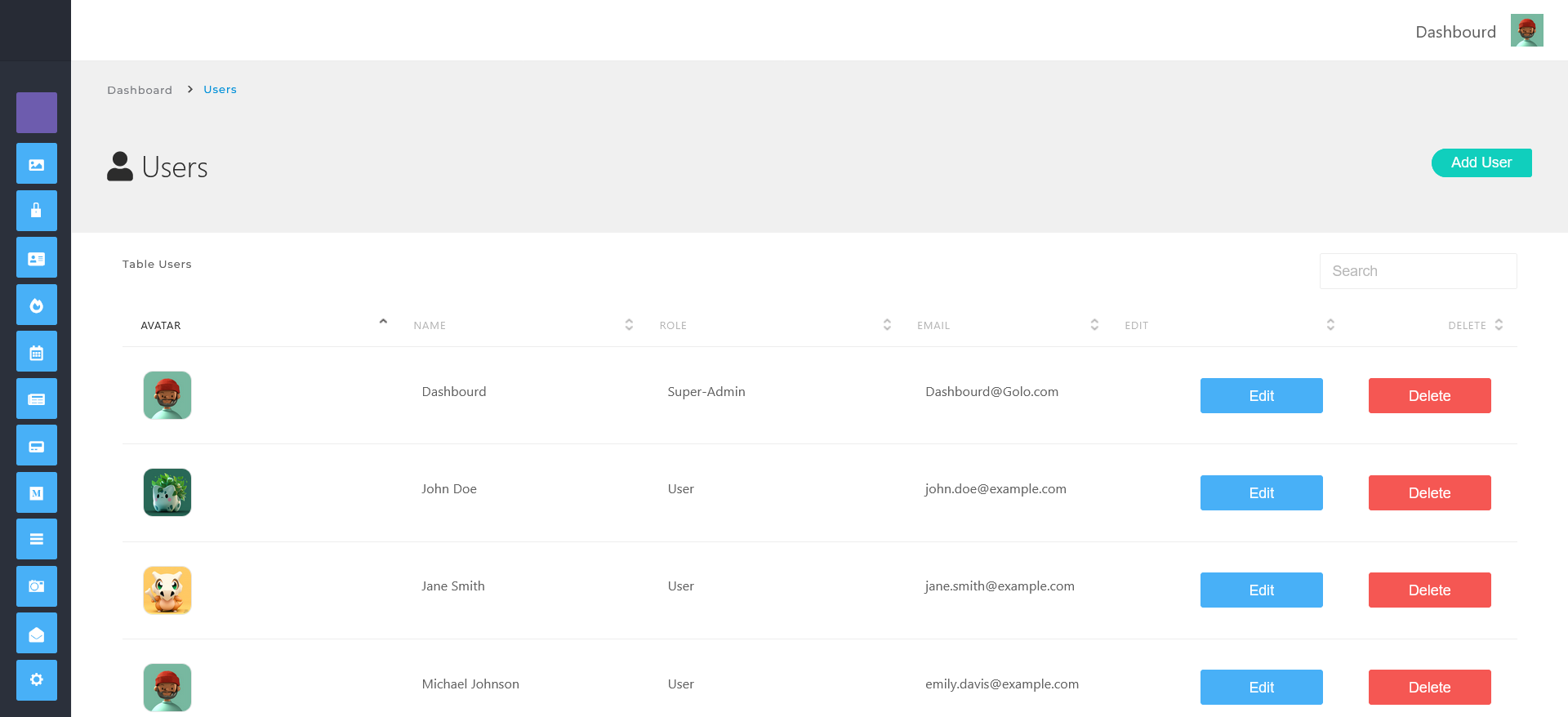Click the bold M icon in the sidebar

[37, 492]
